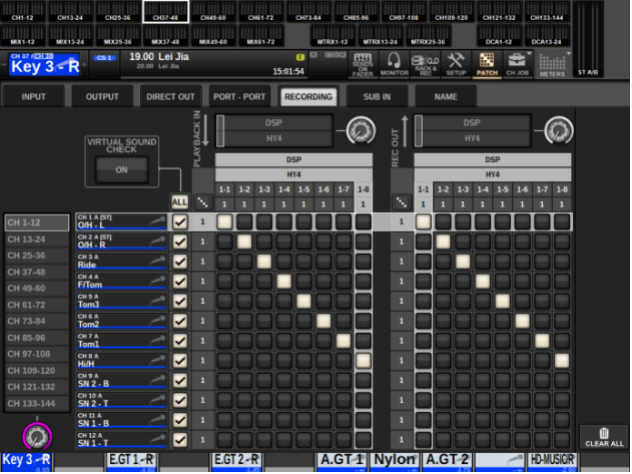Open the RACK & REC icon
The height and width of the screenshot is (474, 632).
(x=425, y=65)
